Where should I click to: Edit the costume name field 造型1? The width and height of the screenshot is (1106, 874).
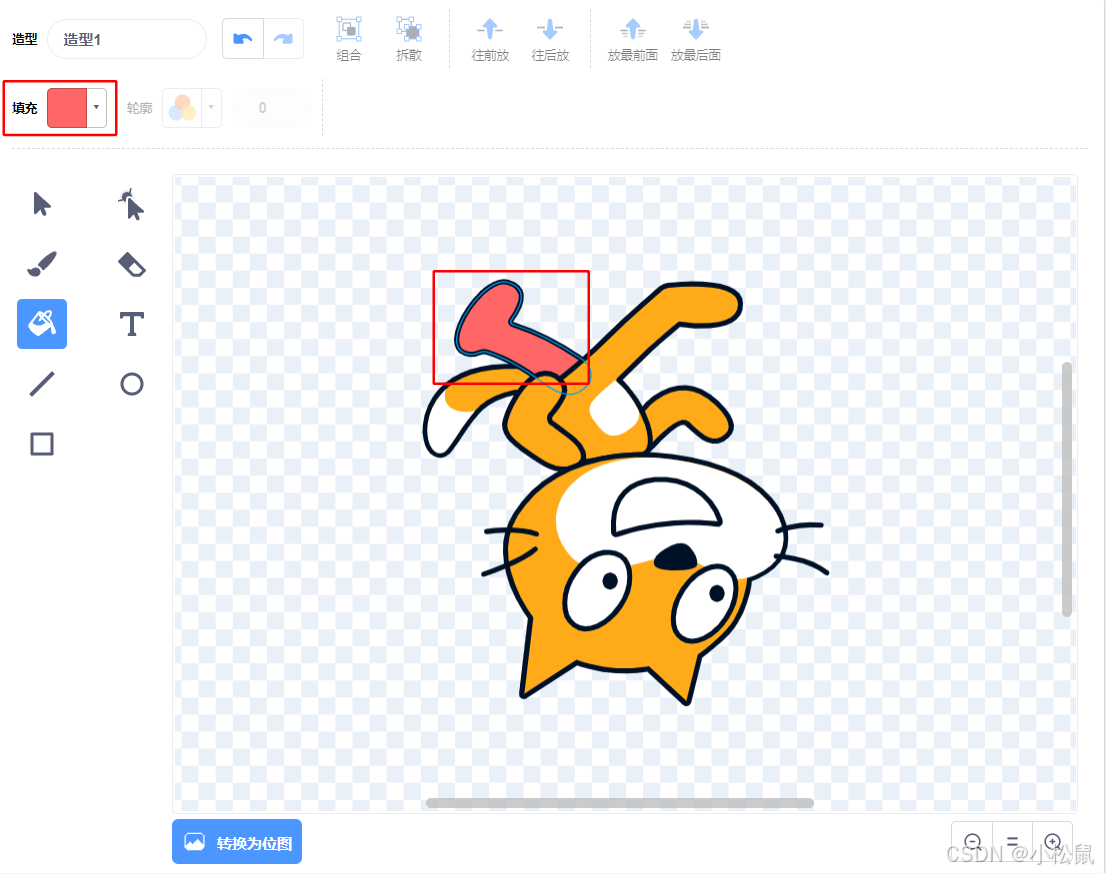[x=127, y=39]
